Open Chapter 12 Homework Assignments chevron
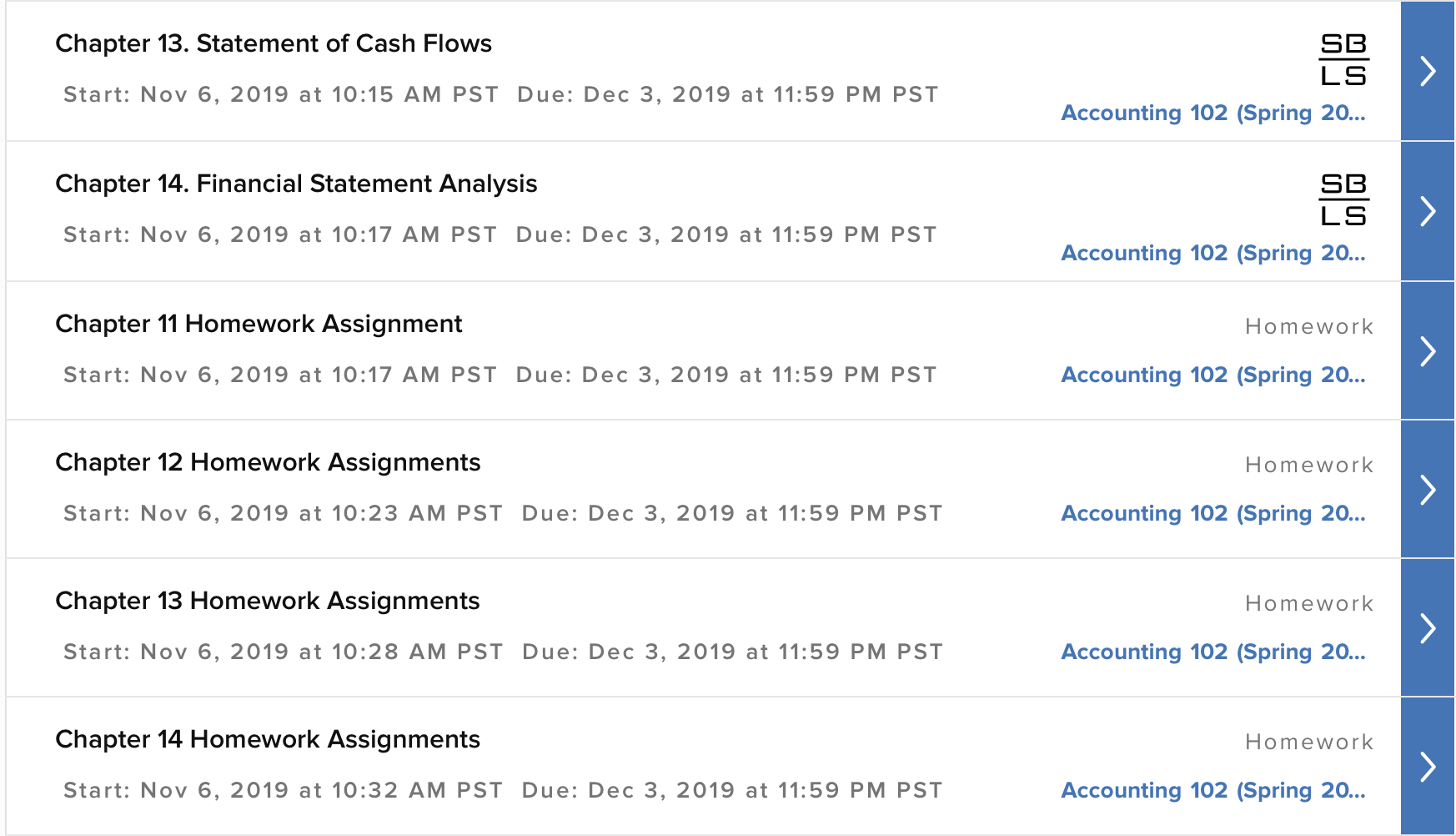The image size is (1456, 836). 1428,490
